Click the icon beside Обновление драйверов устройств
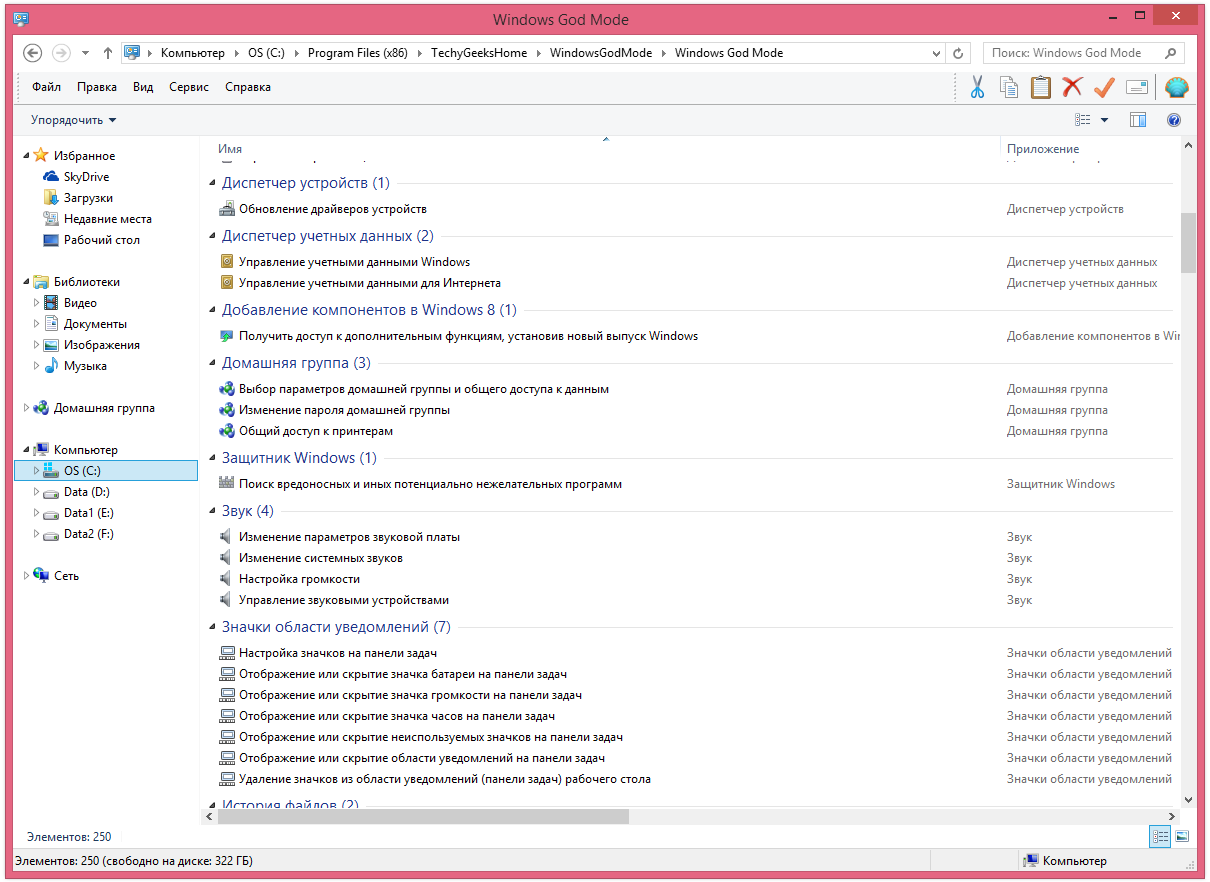This screenshot has height=882, width=1210. pyautogui.click(x=227, y=209)
